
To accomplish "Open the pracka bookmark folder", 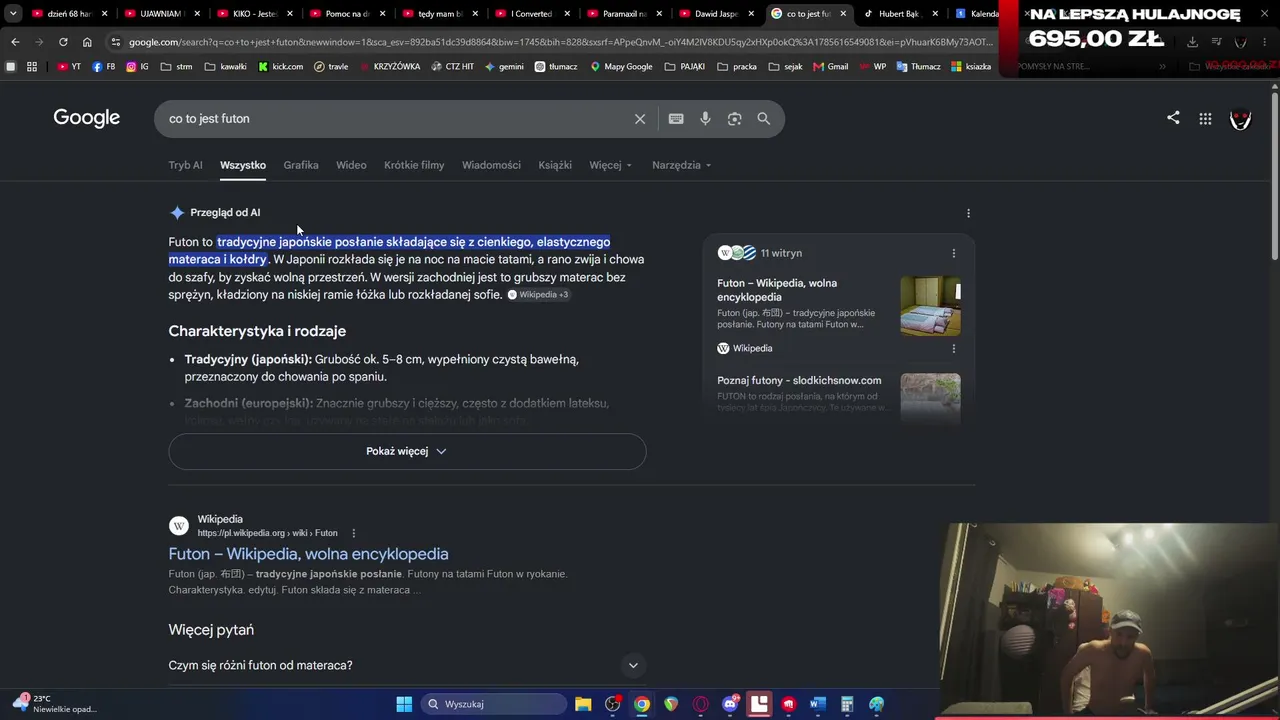I will point(737,66).
